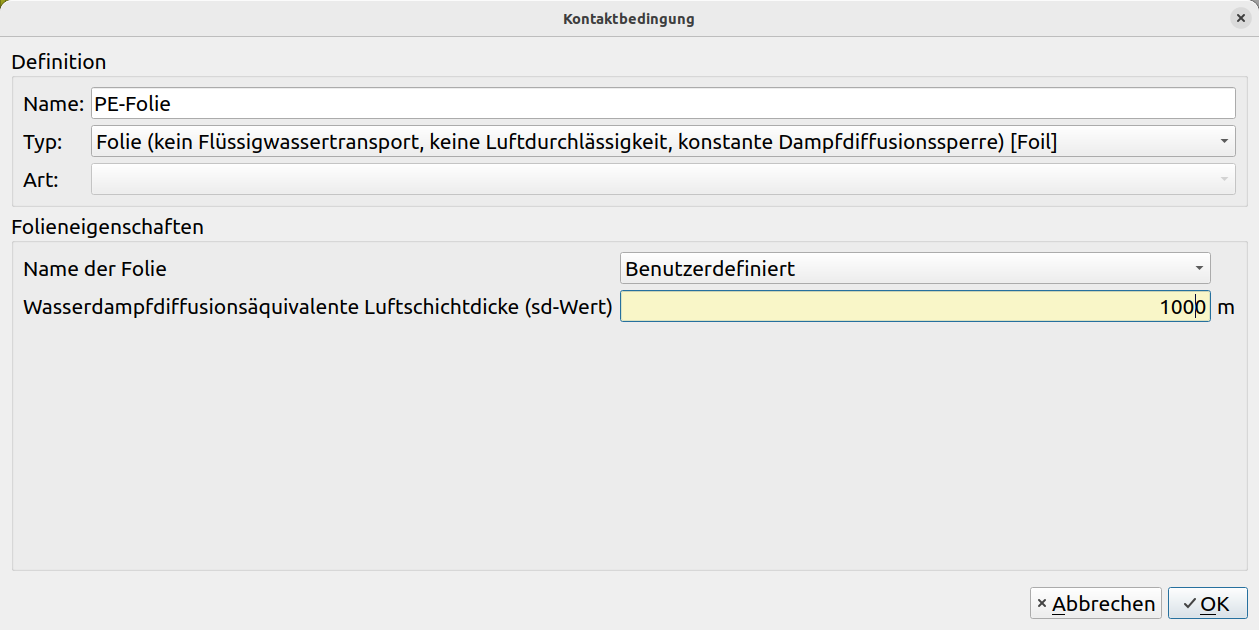The height and width of the screenshot is (630, 1259).
Task: Open the Typ dropdown showing Folie [Foil]
Action: tap(663, 142)
